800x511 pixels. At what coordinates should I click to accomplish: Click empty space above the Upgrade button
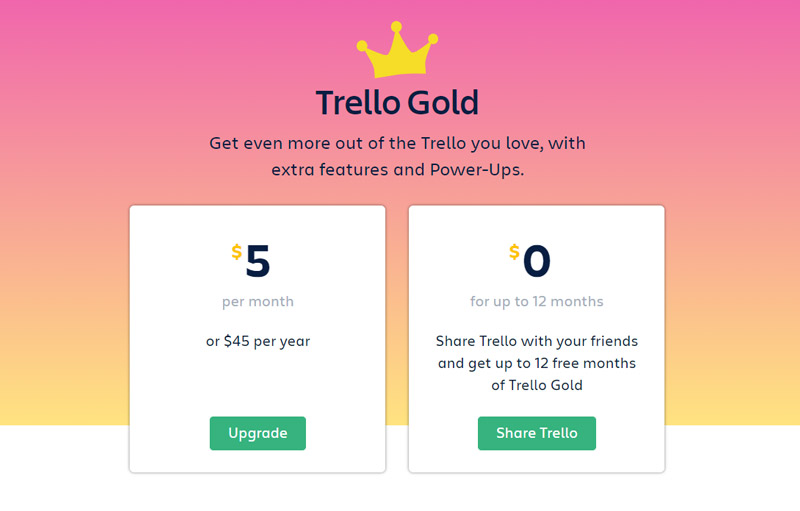[x=258, y=388]
